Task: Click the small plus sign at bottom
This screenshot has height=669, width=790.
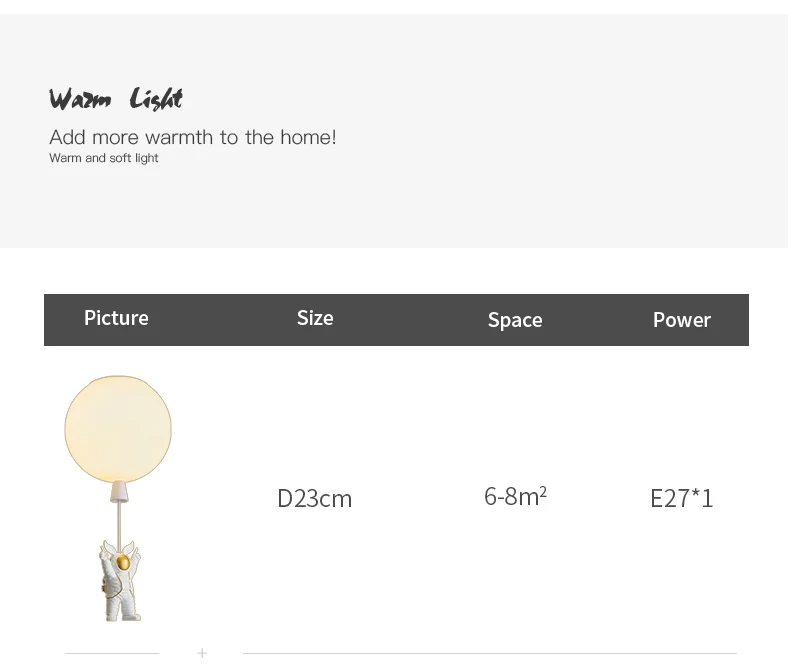Action: click(x=202, y=653)
